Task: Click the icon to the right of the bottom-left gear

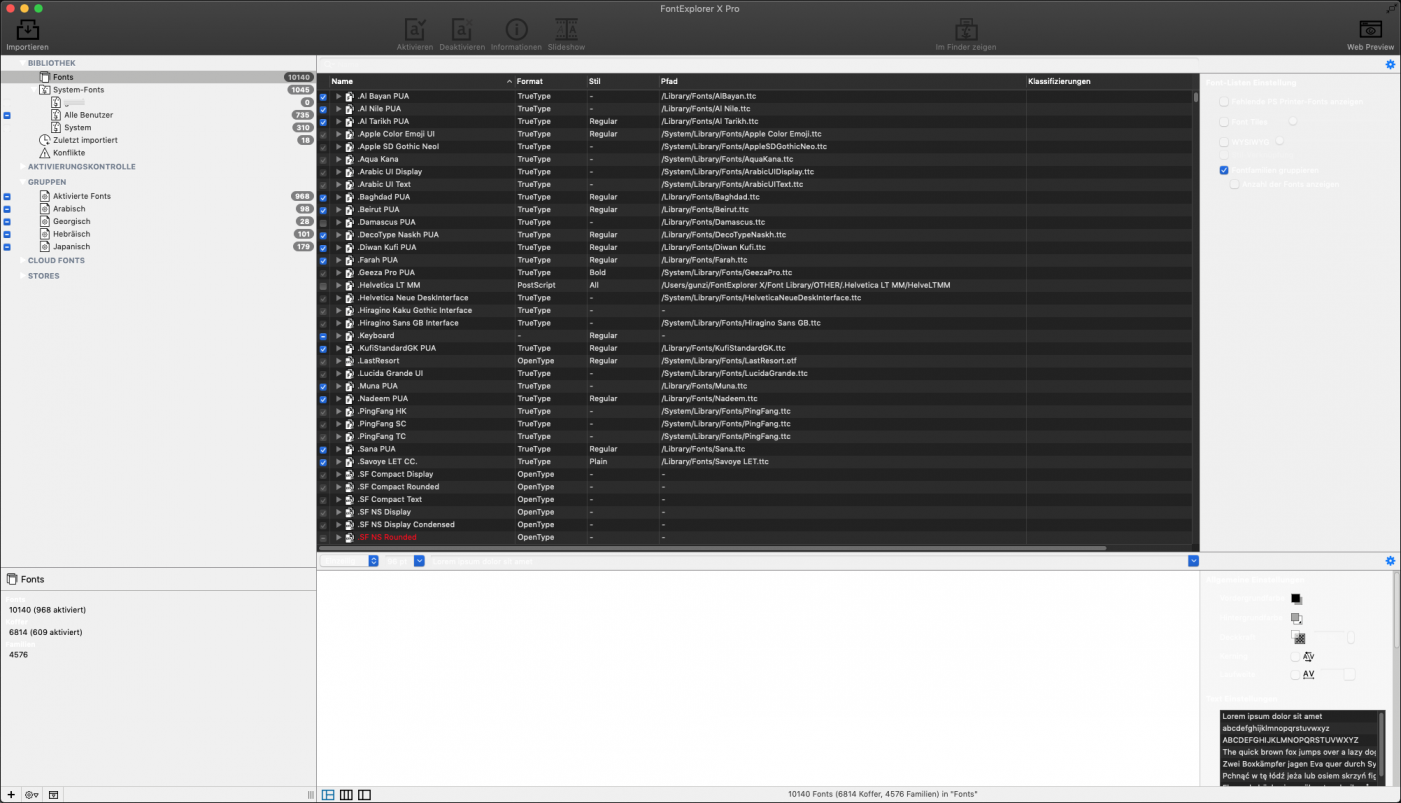Action: point(53,795)
